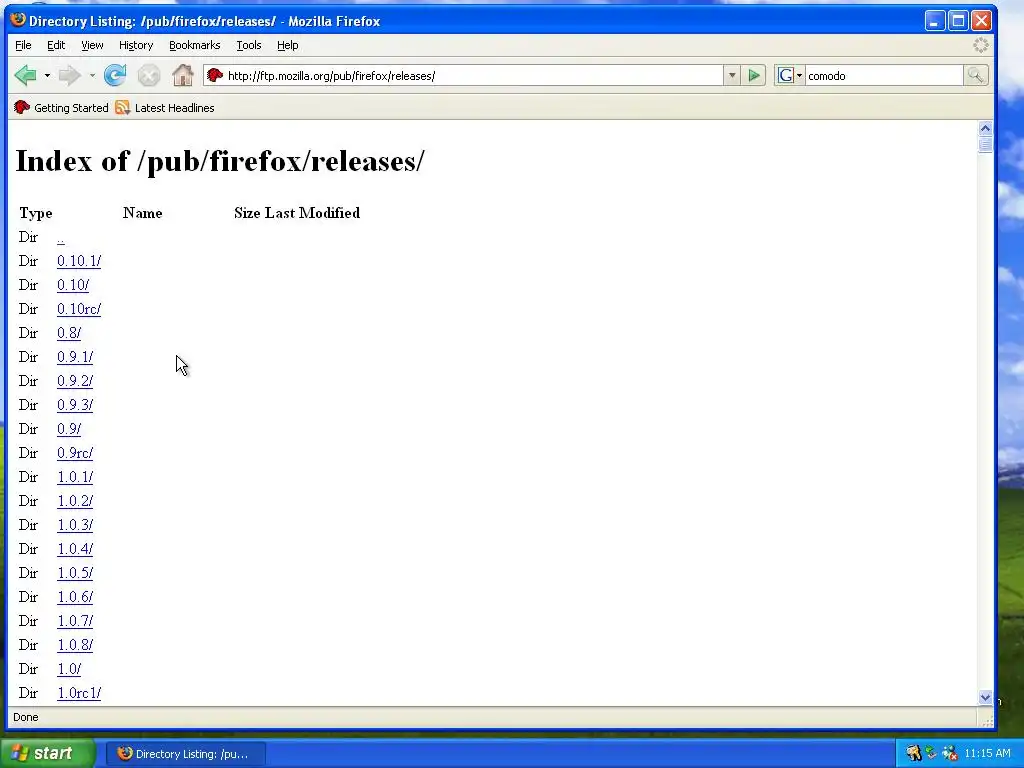Open the 0.8/ directory link
The height and width of the screenshot is (768, 1024).
point(69,333)
